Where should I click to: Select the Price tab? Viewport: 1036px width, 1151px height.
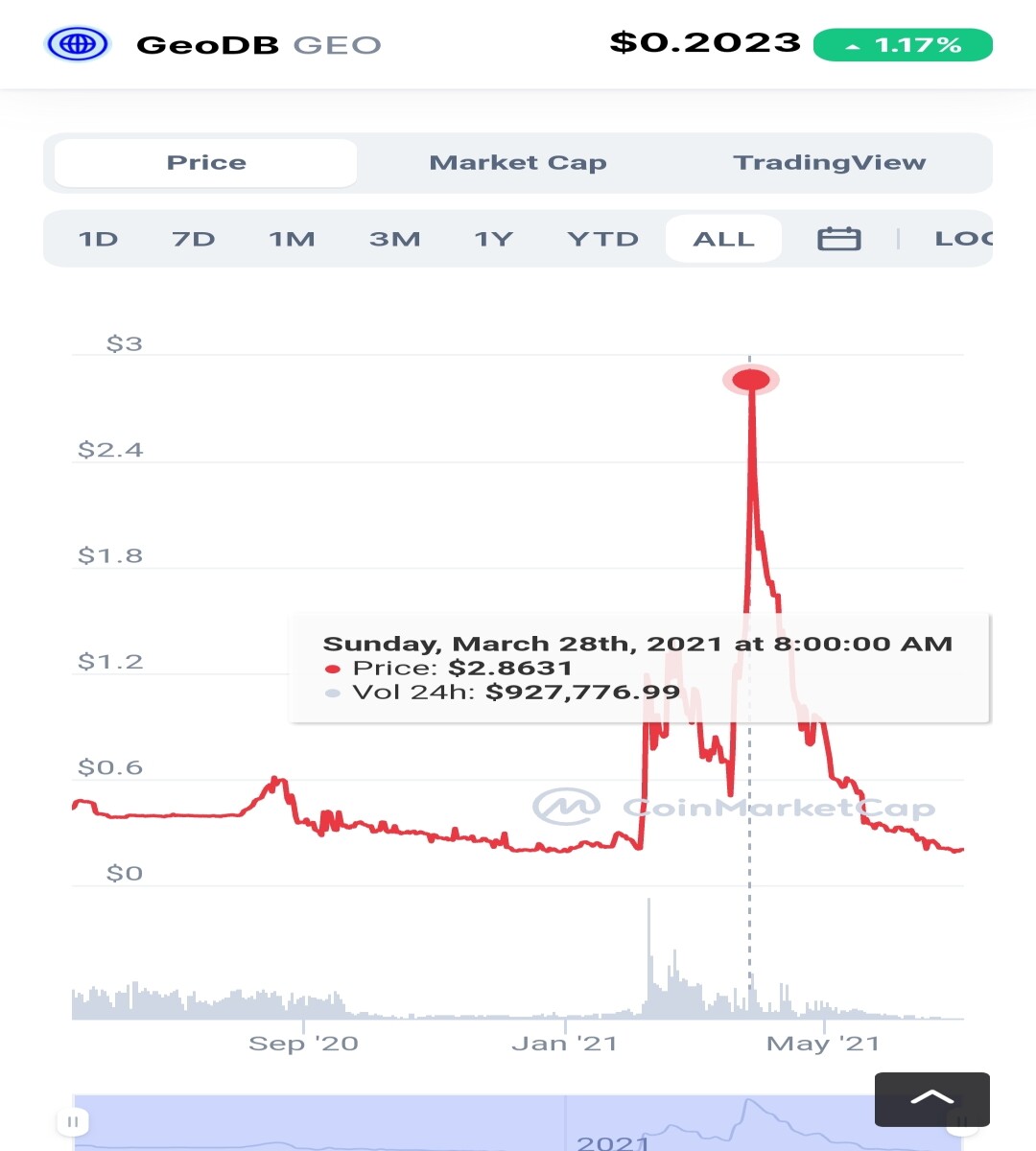(206, 163)
